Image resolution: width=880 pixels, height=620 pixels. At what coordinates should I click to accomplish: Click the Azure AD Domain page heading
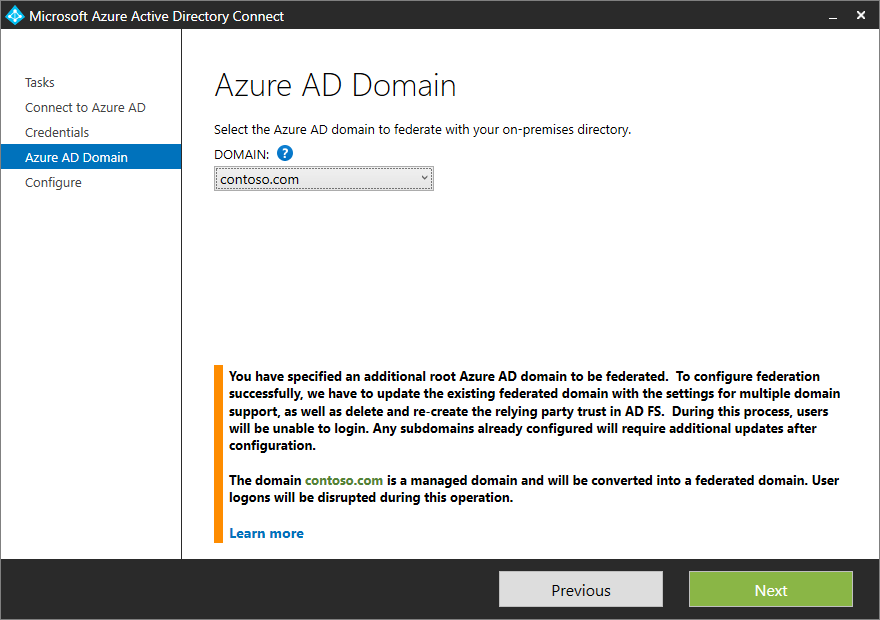[x=334, y=86]
